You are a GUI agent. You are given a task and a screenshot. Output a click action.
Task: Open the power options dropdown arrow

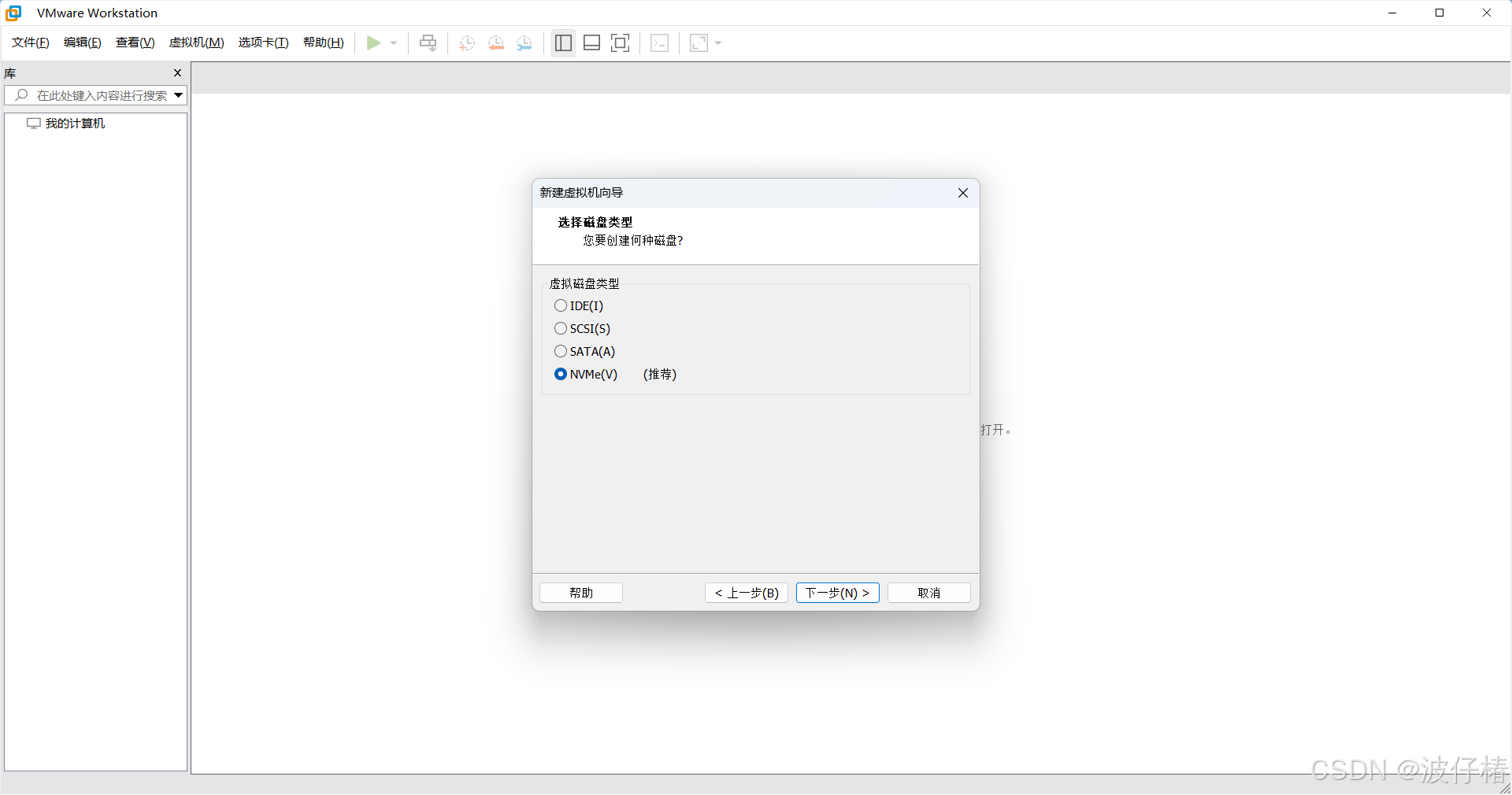coord(394,43)
